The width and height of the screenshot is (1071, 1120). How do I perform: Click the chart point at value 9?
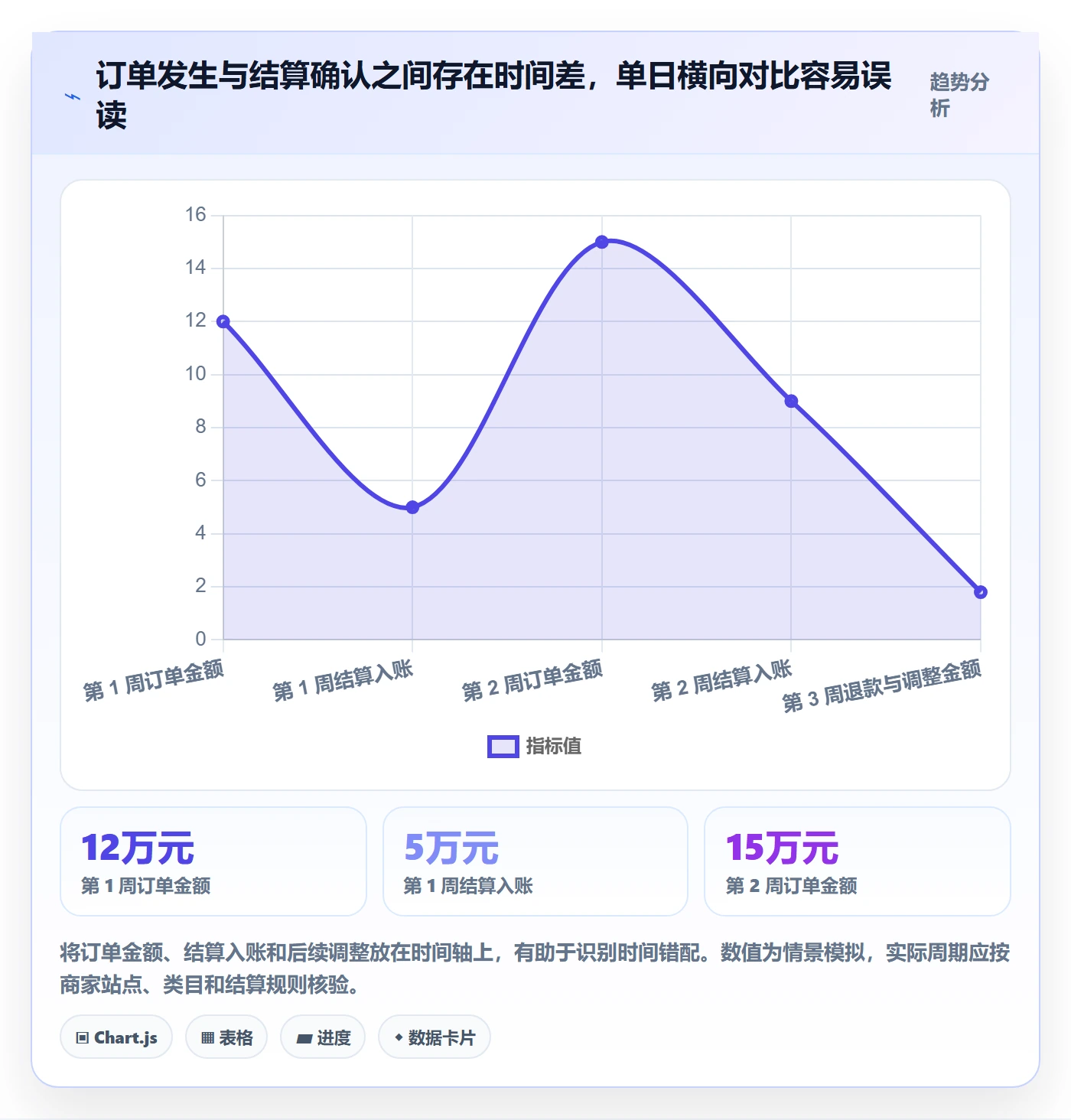791,401
